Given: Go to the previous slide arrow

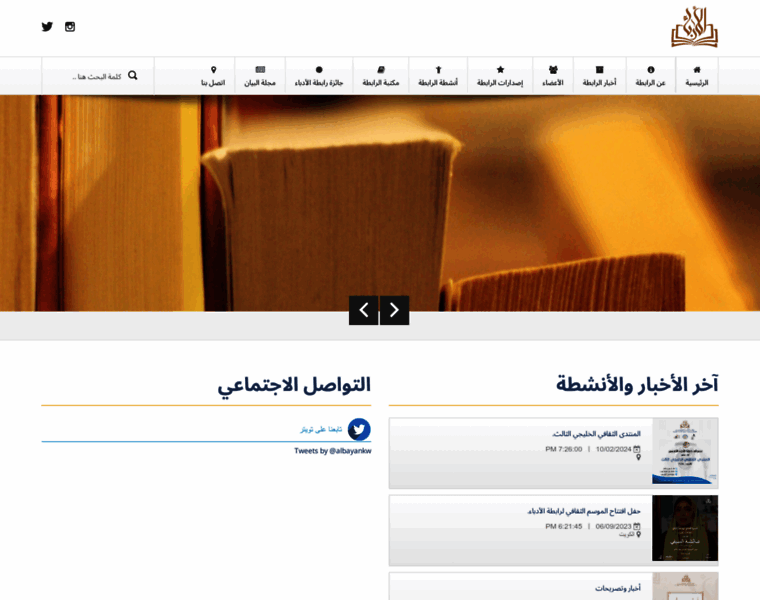Looking at the screenshot, I should (x=364, y=310).
